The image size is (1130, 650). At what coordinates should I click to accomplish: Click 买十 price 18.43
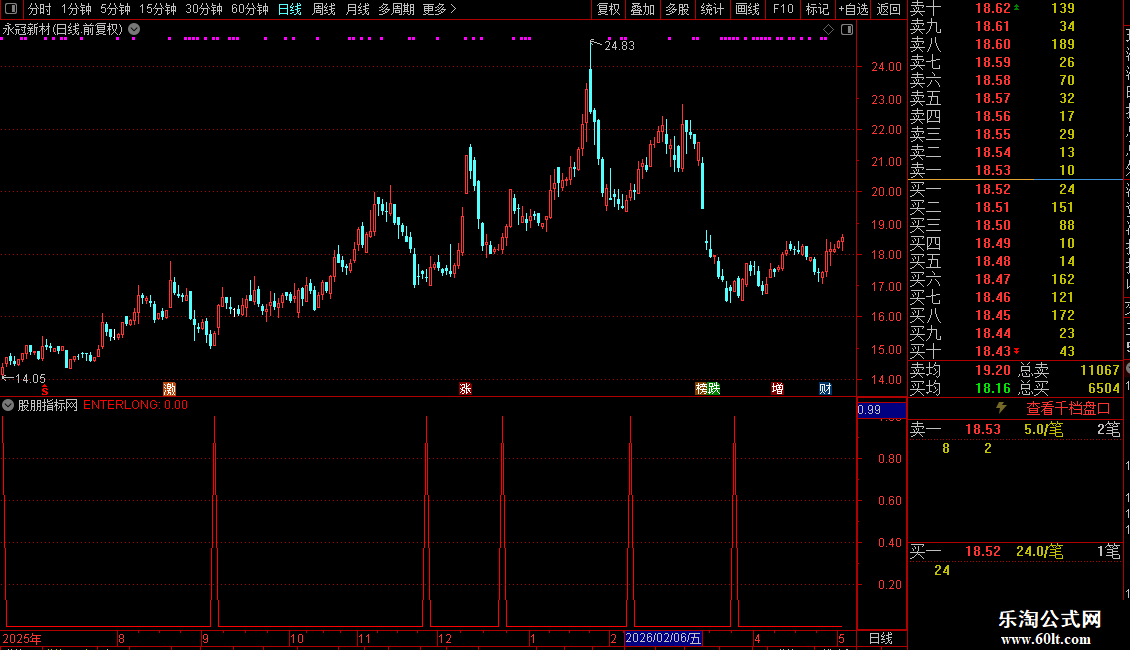[993, 351]
